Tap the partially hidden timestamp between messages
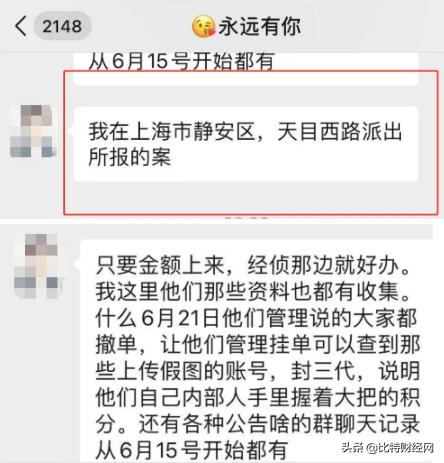The width and height of the screenshot is (444, 463). coord(246,218)
